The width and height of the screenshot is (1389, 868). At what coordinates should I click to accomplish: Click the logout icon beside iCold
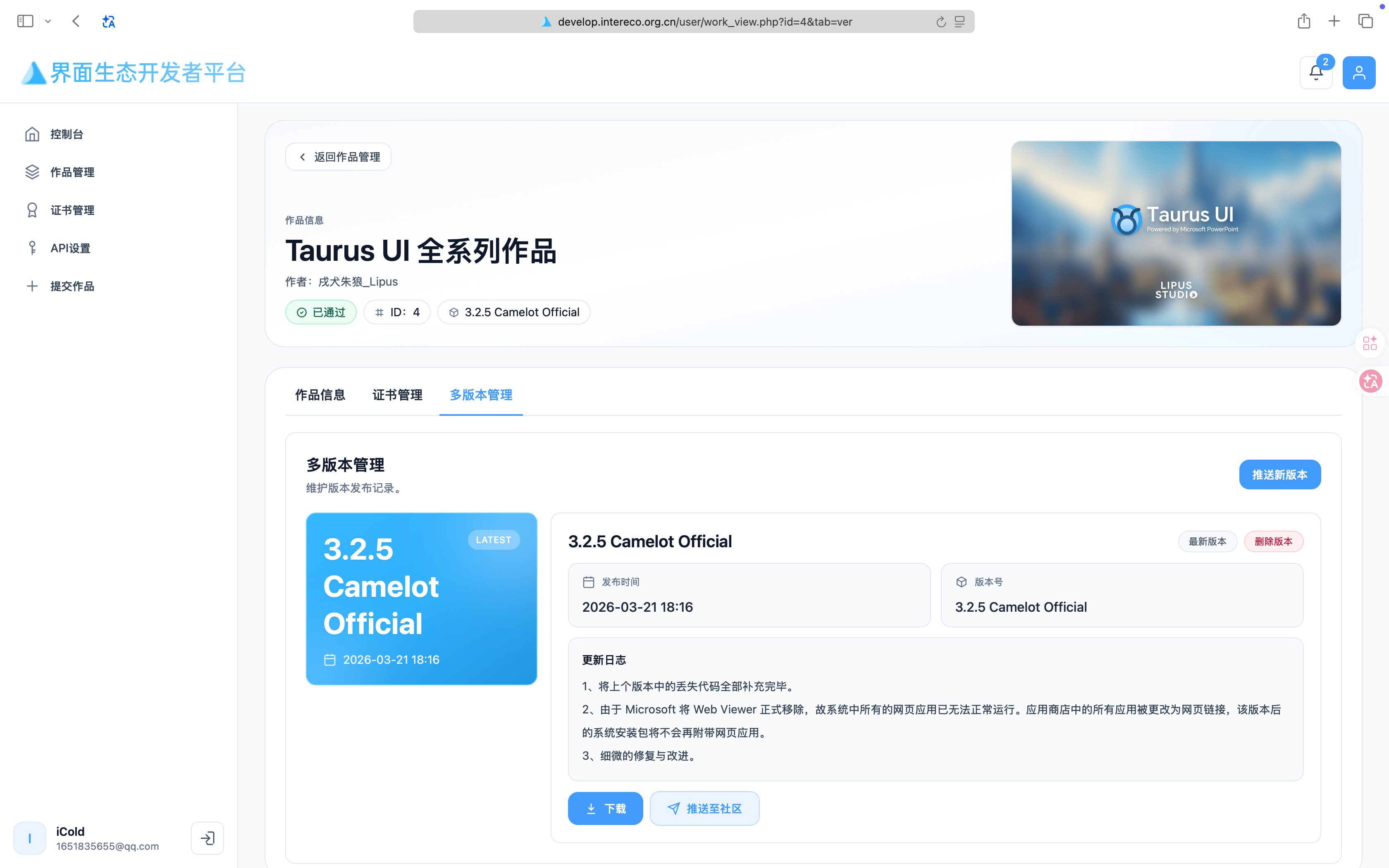pyautogui.click(x=207, y=838)
